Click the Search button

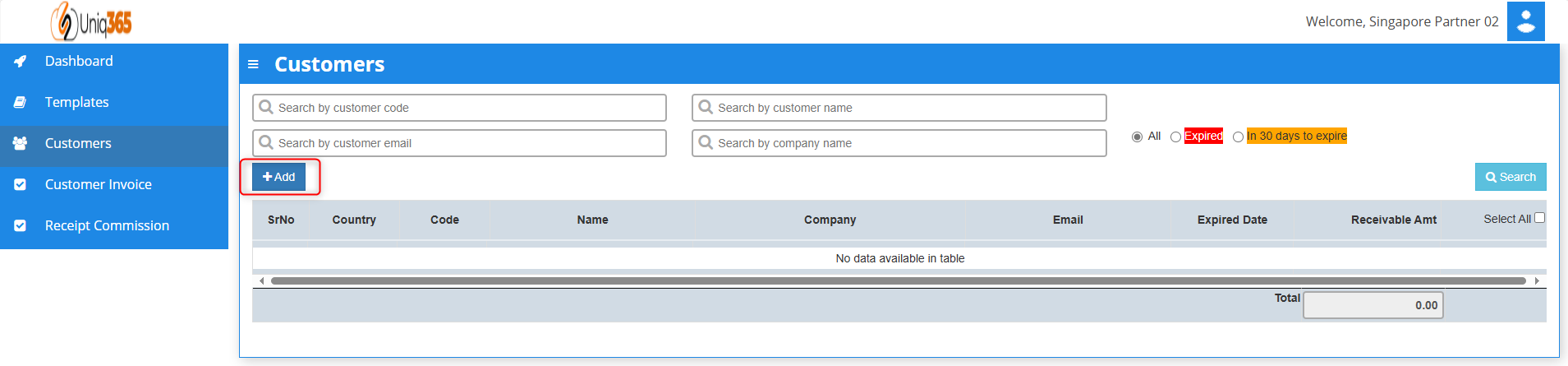click(1510, 177)
